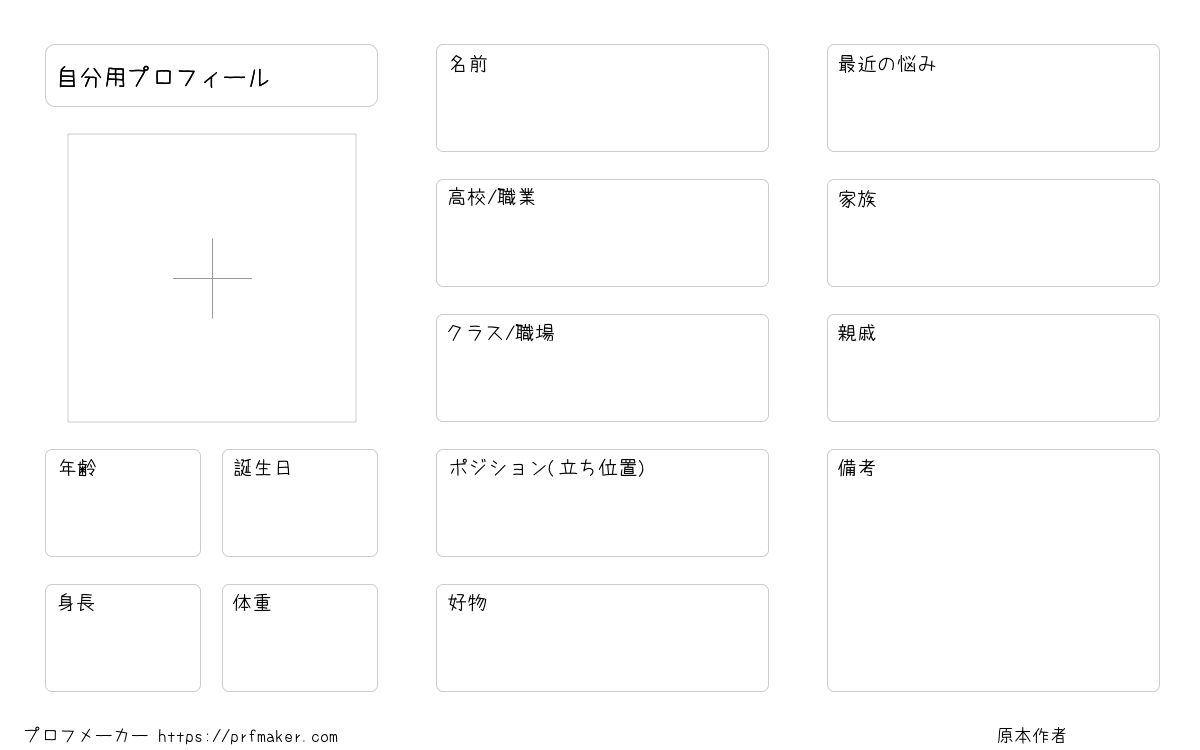Screen dimensions: 1200x750
Task: Click the 名前 input box
Action: 602,98
